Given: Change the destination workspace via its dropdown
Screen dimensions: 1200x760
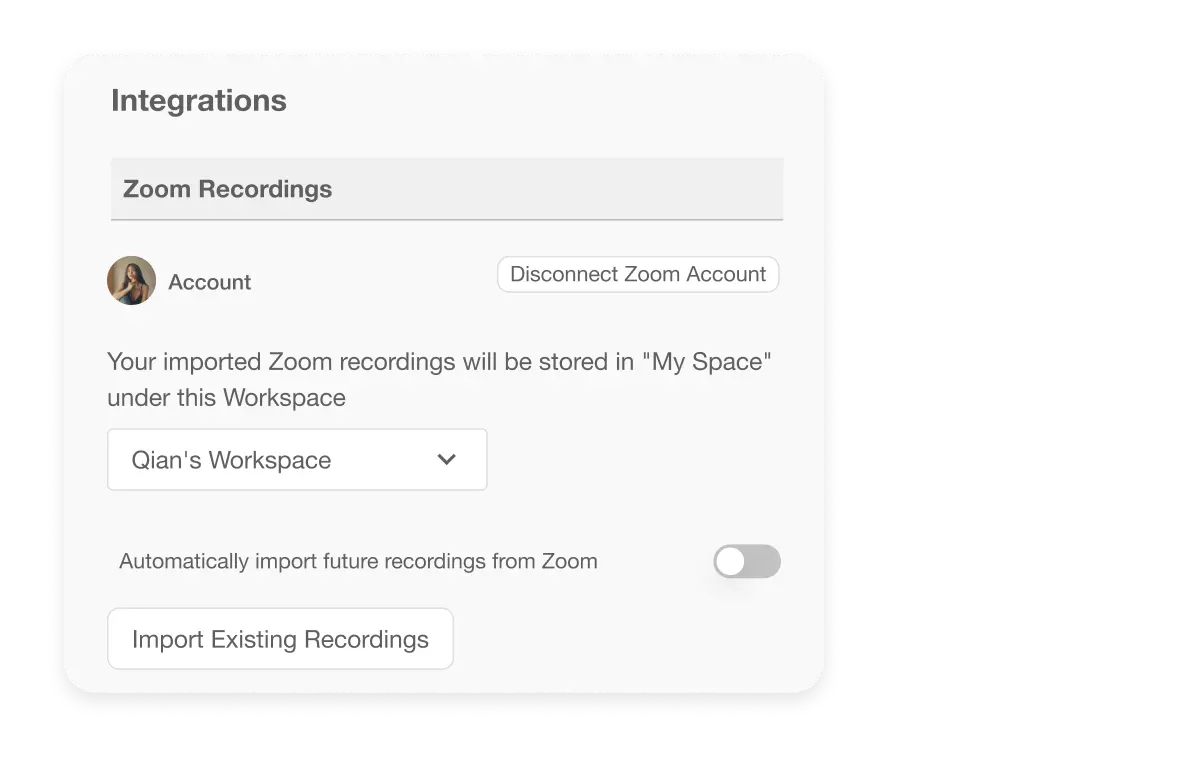Looking at the screenshot, I should [x=296, y=459].
